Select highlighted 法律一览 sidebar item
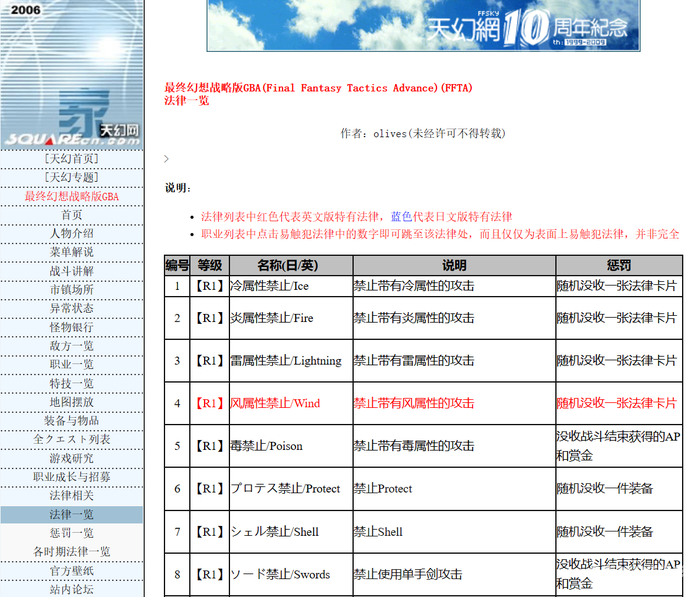 [x=71, y=514]
